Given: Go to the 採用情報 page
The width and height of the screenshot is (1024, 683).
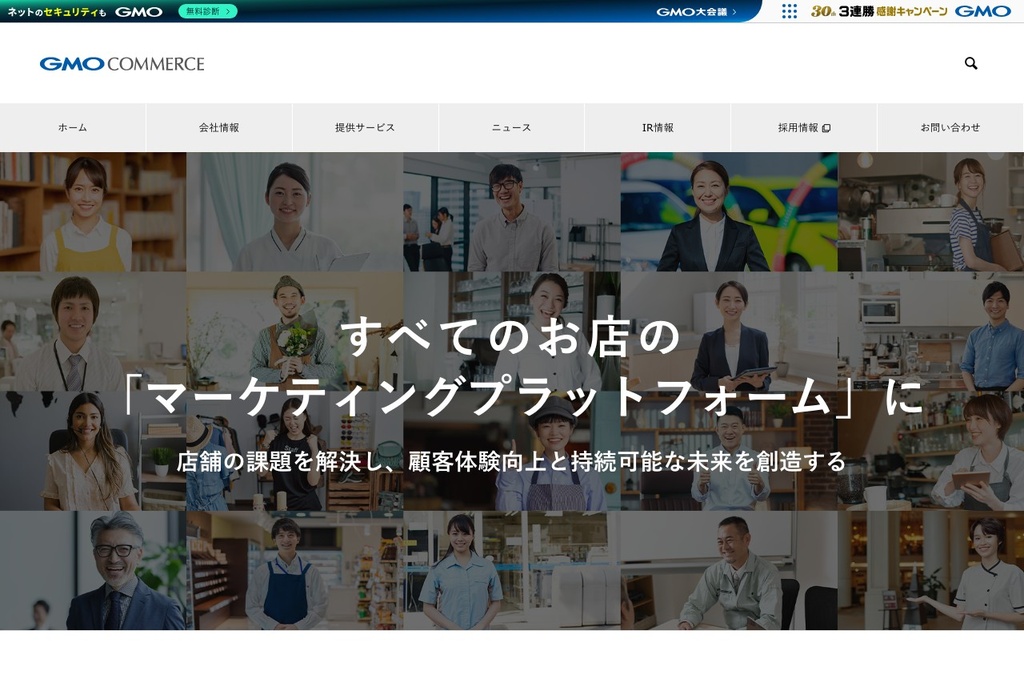Looking at the screenshot, I should (795, 127).
